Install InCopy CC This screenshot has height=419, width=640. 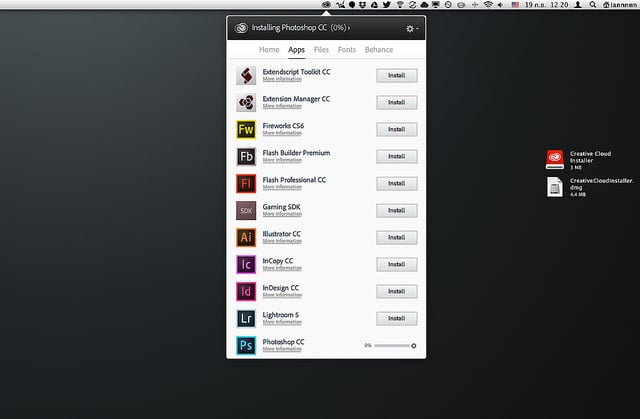pos(397,264)
